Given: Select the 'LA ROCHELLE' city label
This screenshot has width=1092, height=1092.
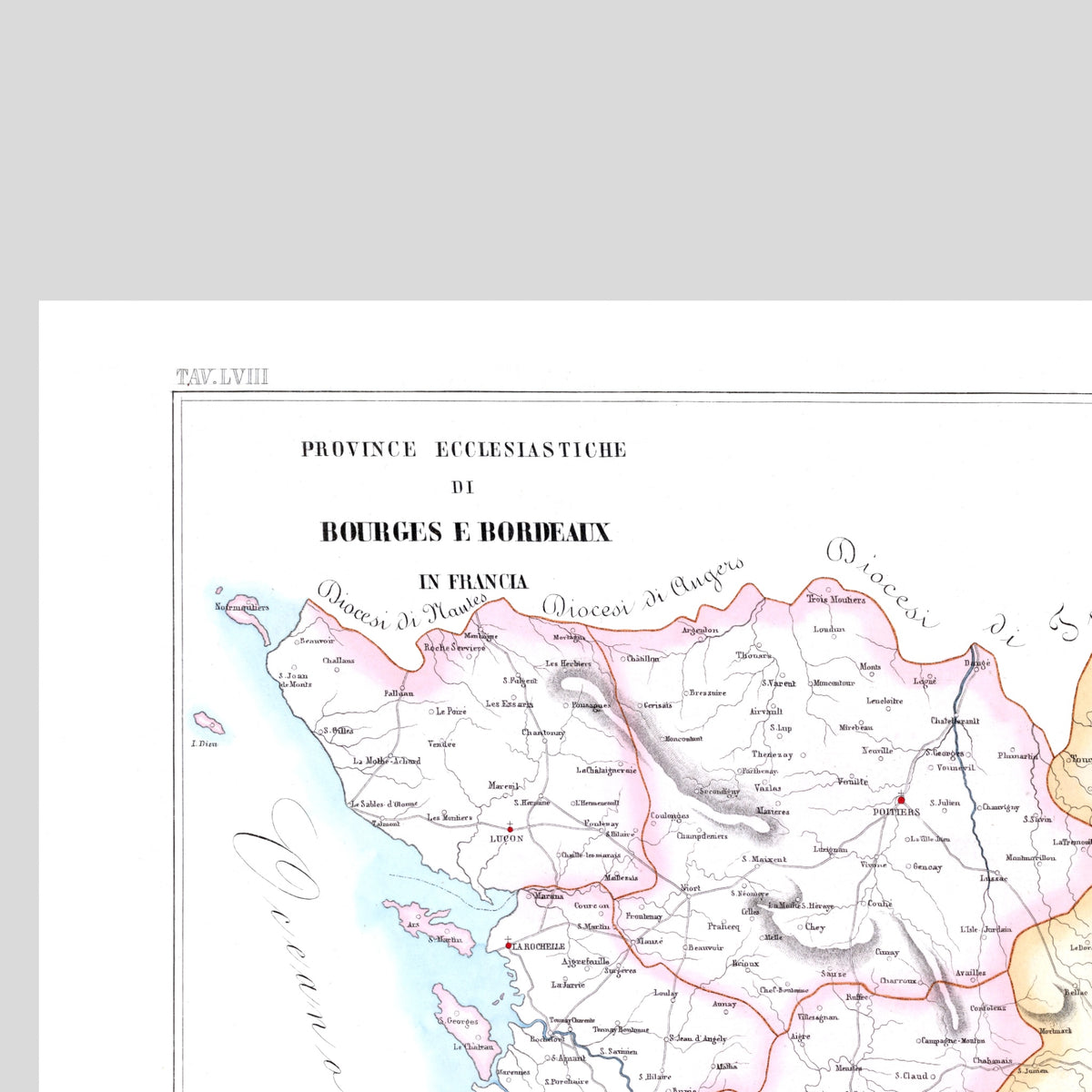Looking at the screenshot, I should coord(539,946).
